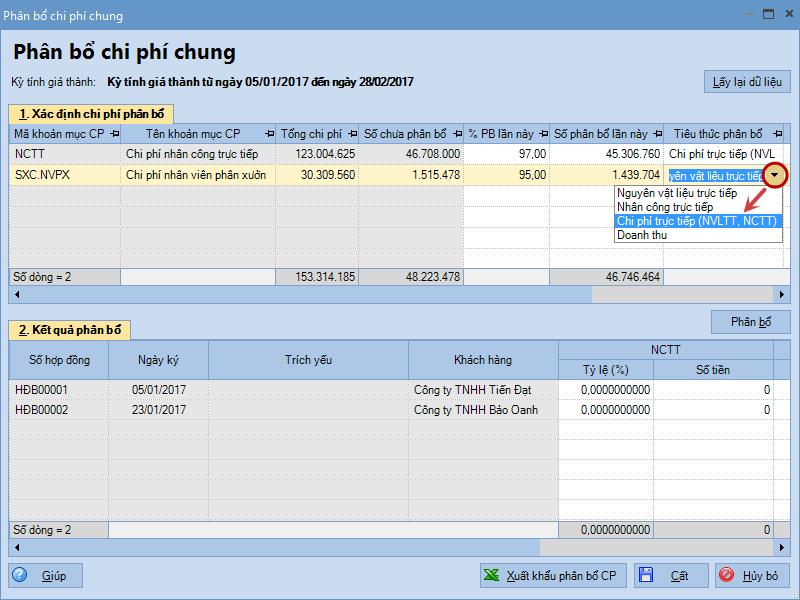Click pin icon on Tên khoản mục CP header
The width and height of the screenshot is (800, 600).
[x=268, y=134]
